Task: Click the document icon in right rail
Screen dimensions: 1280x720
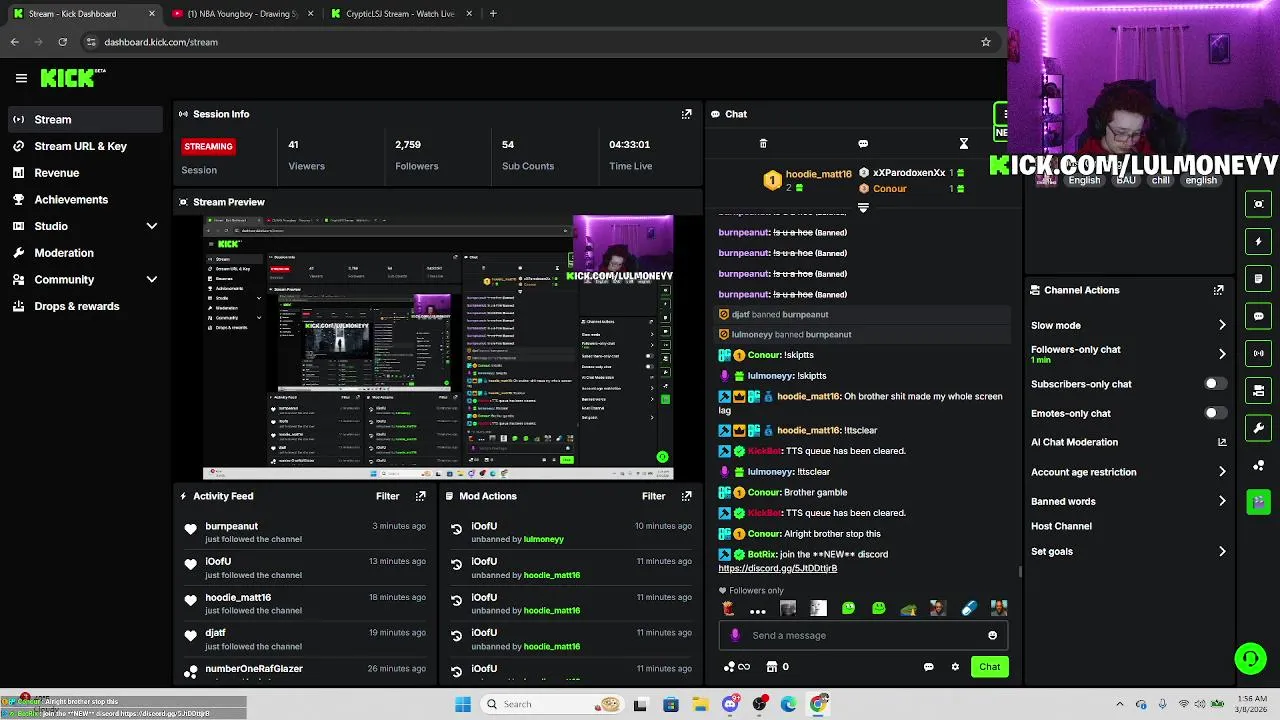Action: click(1258, 279)
